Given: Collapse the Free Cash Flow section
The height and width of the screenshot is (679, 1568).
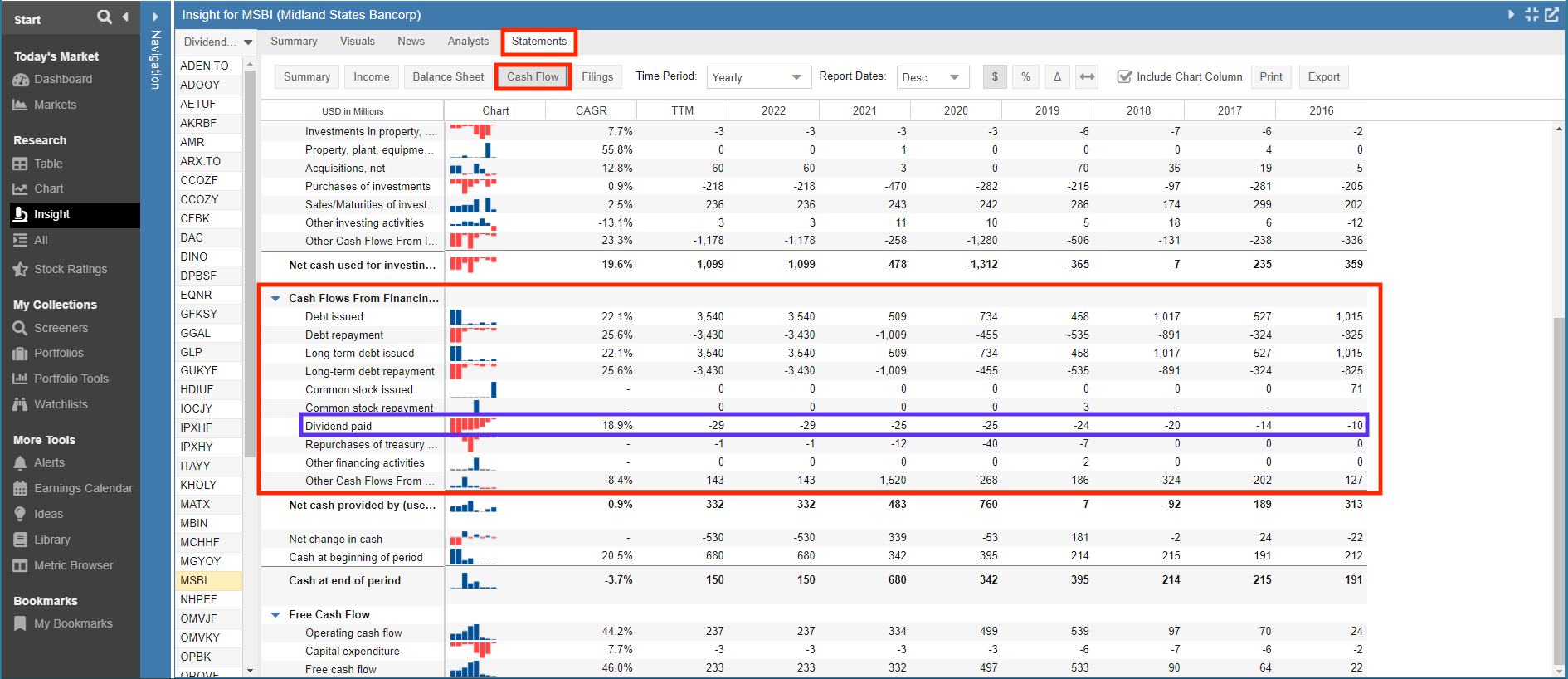Looking at the screenshot, I should [x=275, y=615].
